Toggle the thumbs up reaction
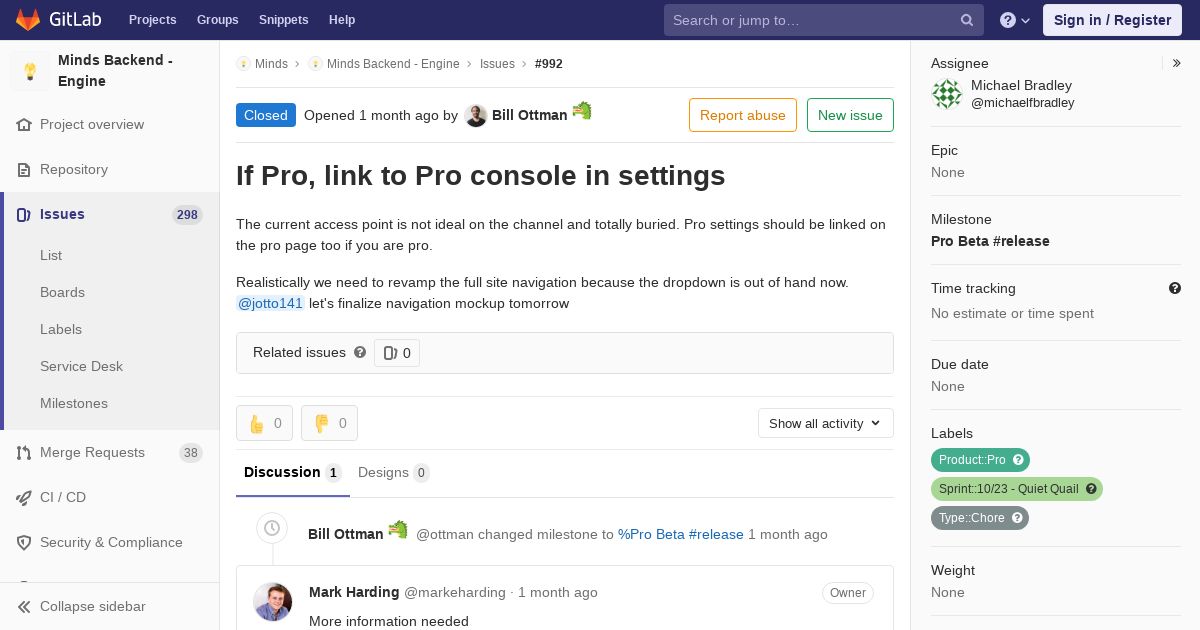The height and width of the screenshot is (630, 1200). 264,423
